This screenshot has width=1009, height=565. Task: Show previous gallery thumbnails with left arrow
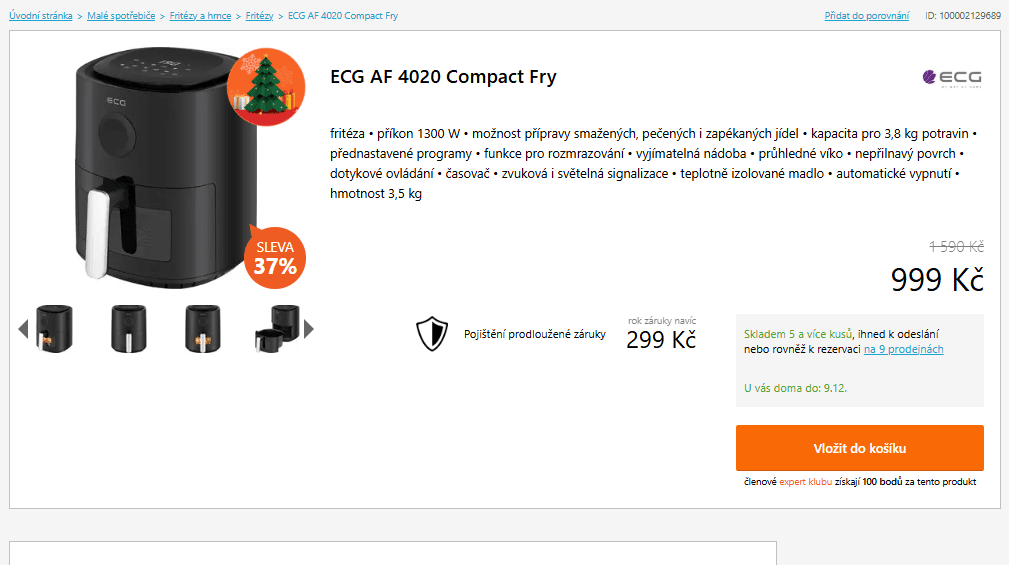pos(23,328)
